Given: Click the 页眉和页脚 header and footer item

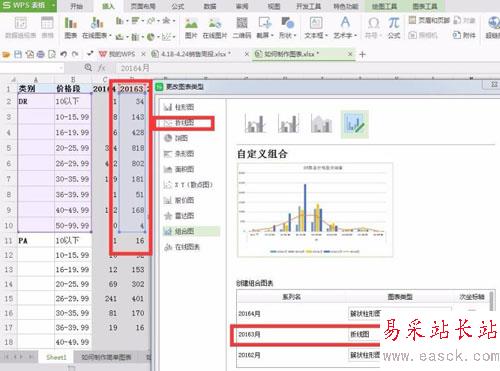Looking at the screenshot, I should click(429, 21).
